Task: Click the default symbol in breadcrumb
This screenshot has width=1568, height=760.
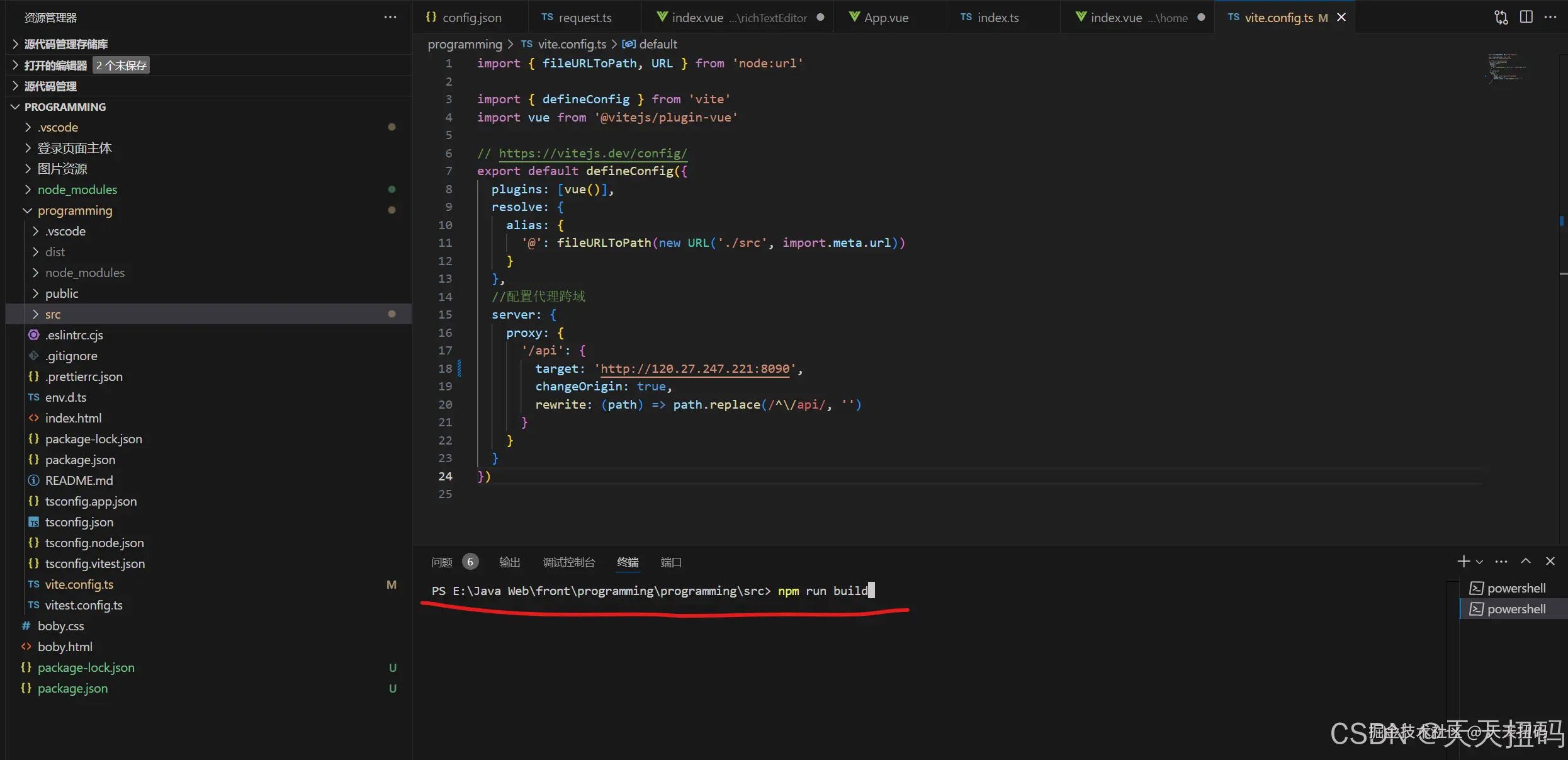Action: [658, 44]
